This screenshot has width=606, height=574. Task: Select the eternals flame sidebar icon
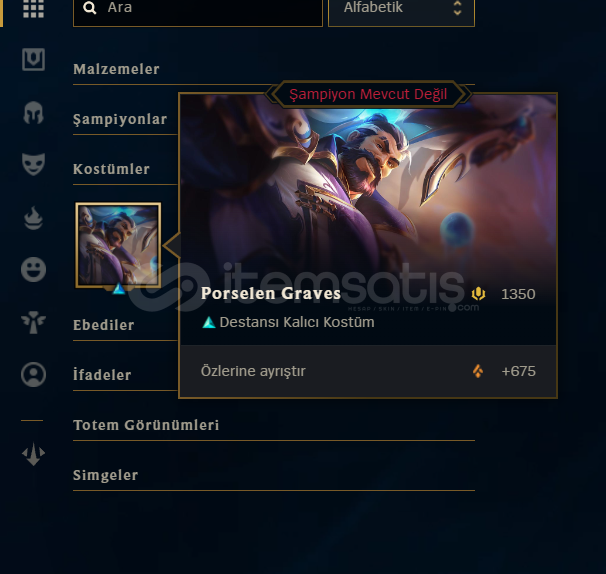pos(33,218)
